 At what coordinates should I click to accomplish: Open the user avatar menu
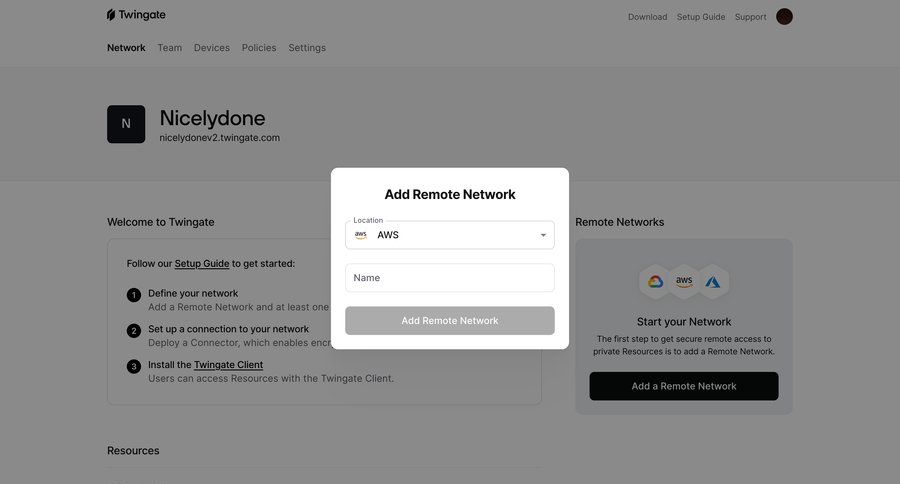(784, 17)
